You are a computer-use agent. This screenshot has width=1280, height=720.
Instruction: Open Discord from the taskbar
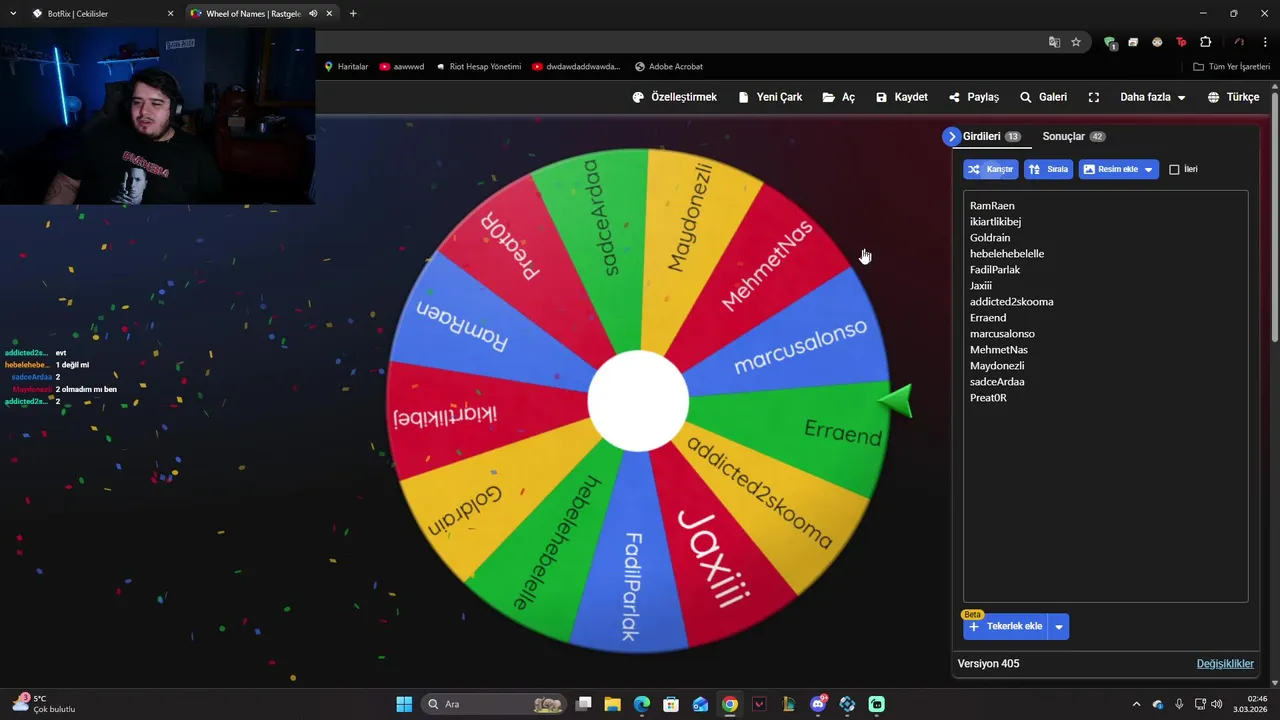point(818,704)
